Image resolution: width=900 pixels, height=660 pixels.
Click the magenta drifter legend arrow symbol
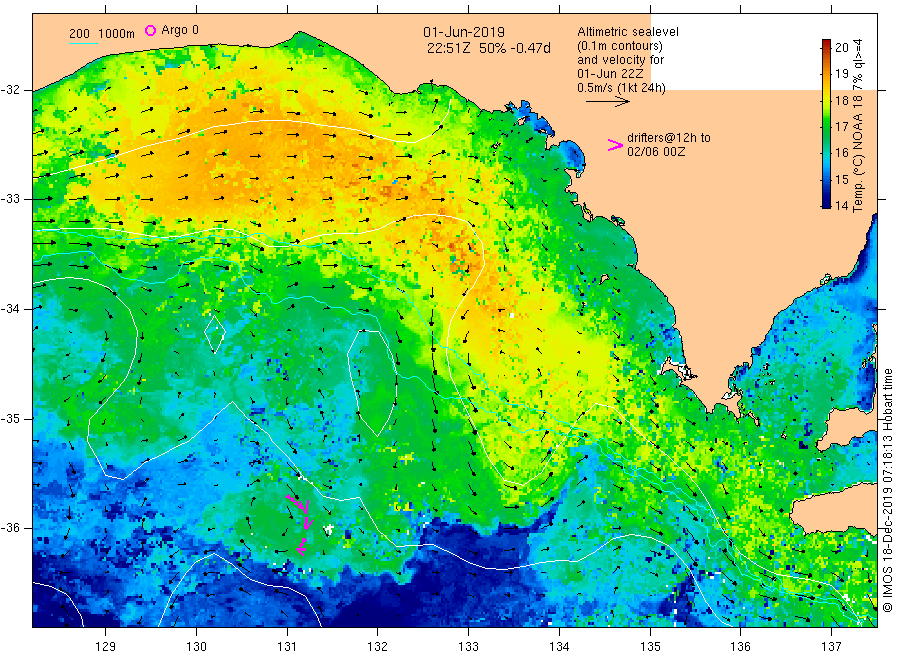point(615,145)
